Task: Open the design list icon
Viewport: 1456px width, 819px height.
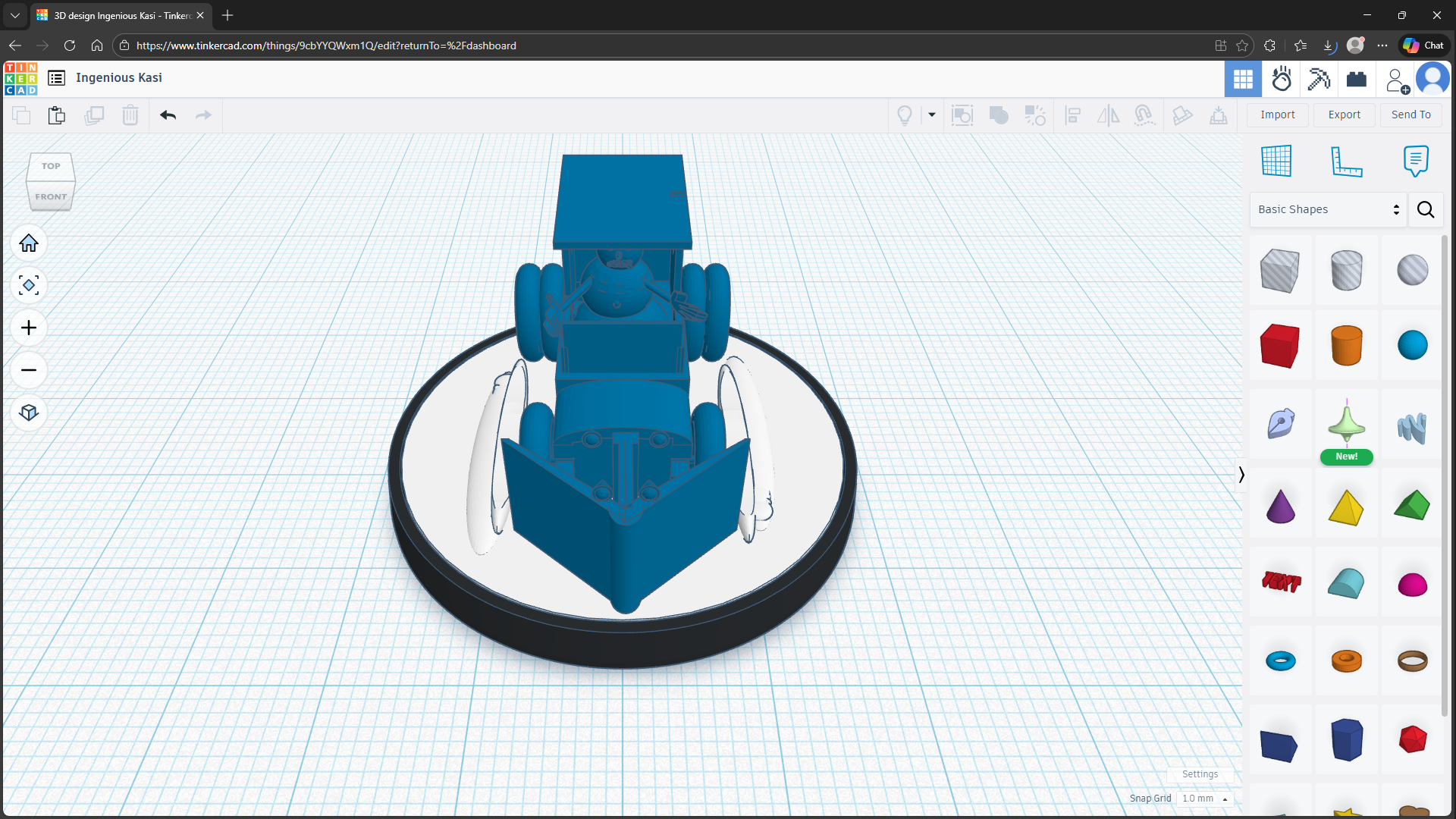Action: click(56, 78)
